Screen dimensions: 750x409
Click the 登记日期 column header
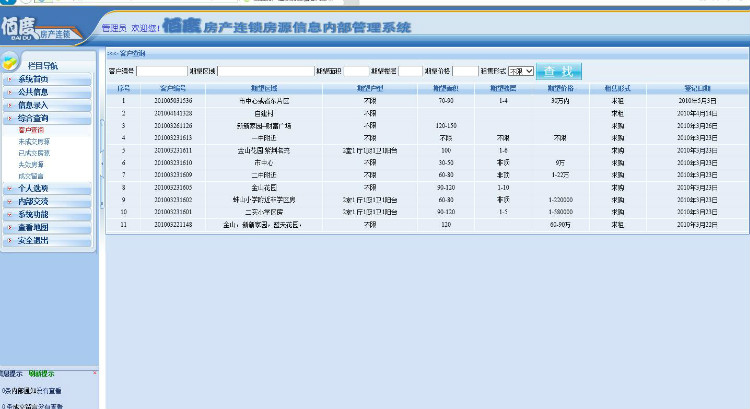click(697, 88)
